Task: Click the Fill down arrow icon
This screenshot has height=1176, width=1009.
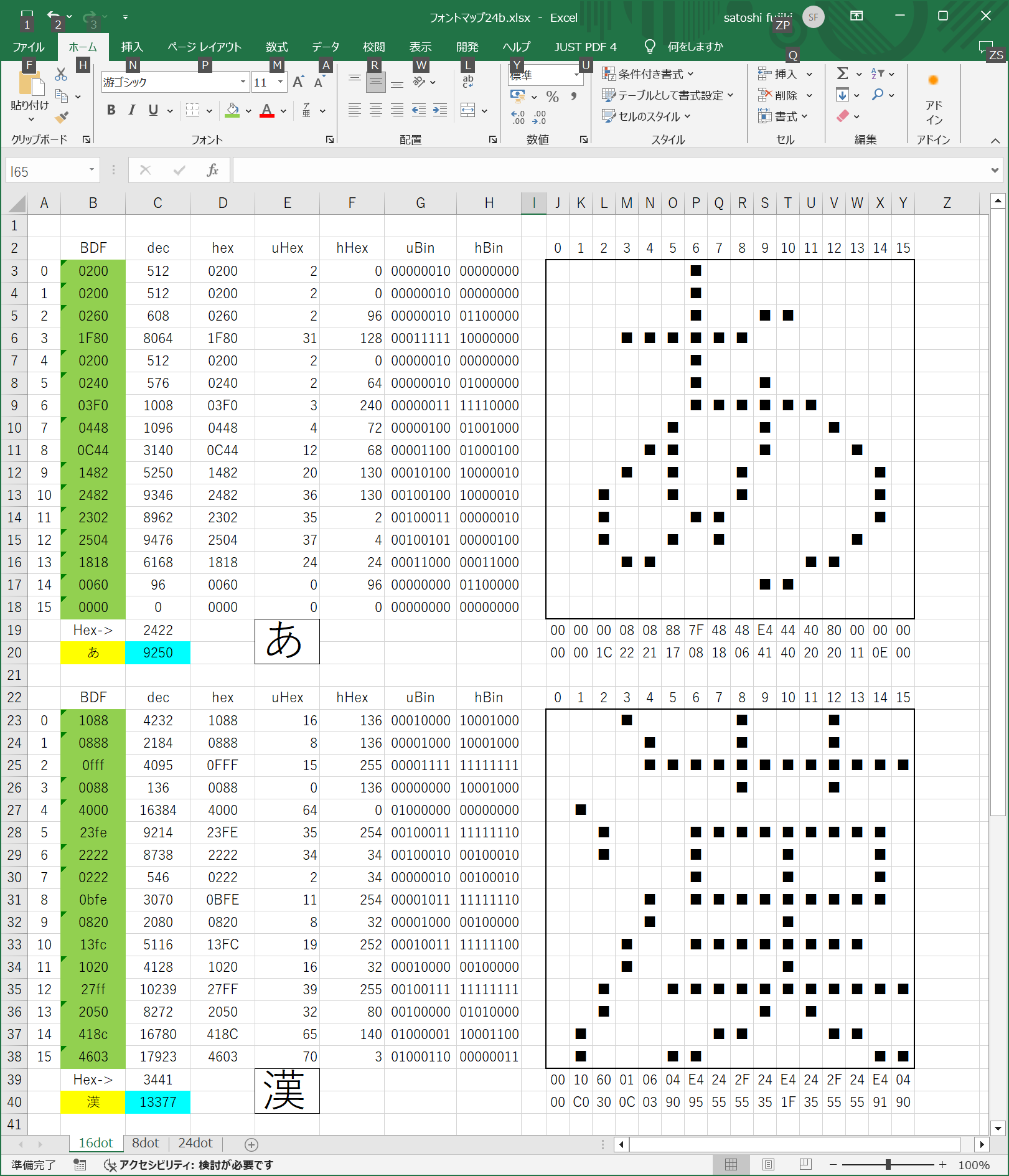Action: point(842,95)
